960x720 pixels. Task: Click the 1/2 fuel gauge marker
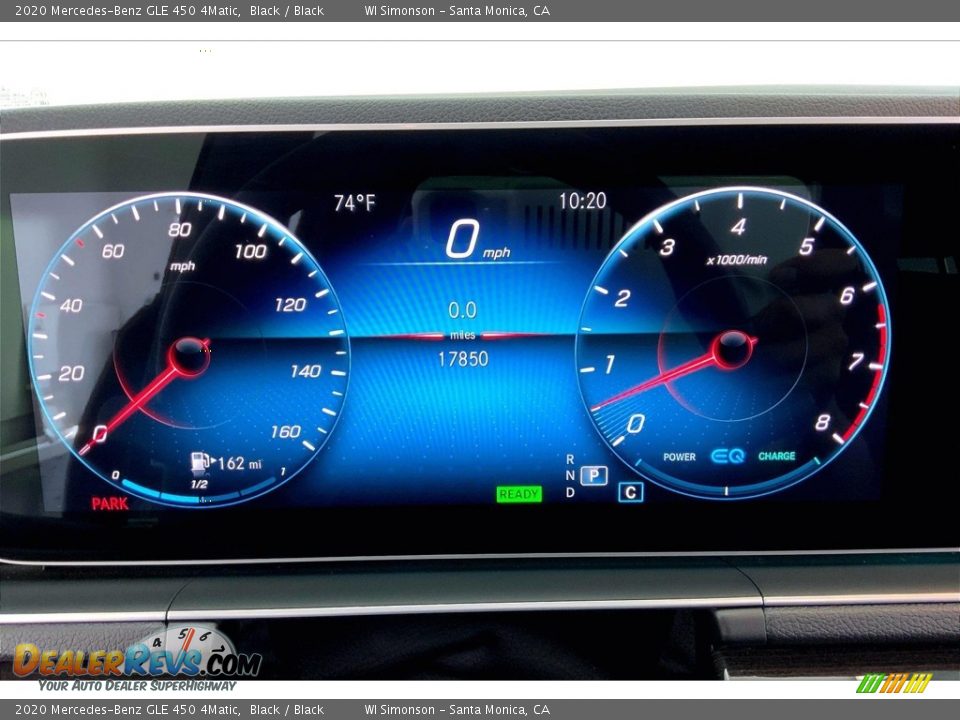199,484
